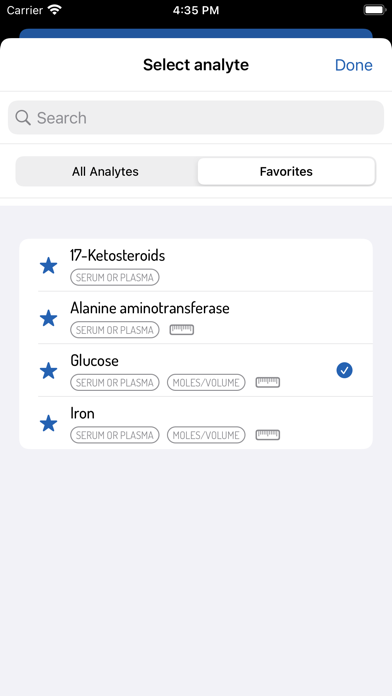Screen dimensions: 392x696
Task: Tap the star icon beside Iron
Action: tap(48, 423)
